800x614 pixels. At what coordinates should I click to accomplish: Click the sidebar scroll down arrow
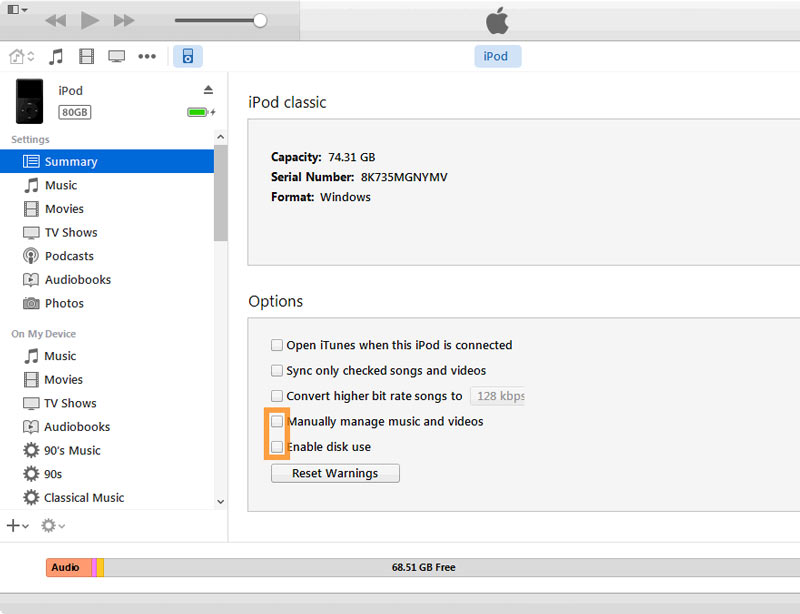click(220, 502)
